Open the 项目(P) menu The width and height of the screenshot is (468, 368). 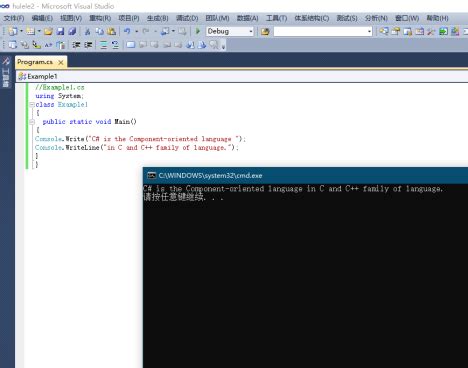(129, 18)
